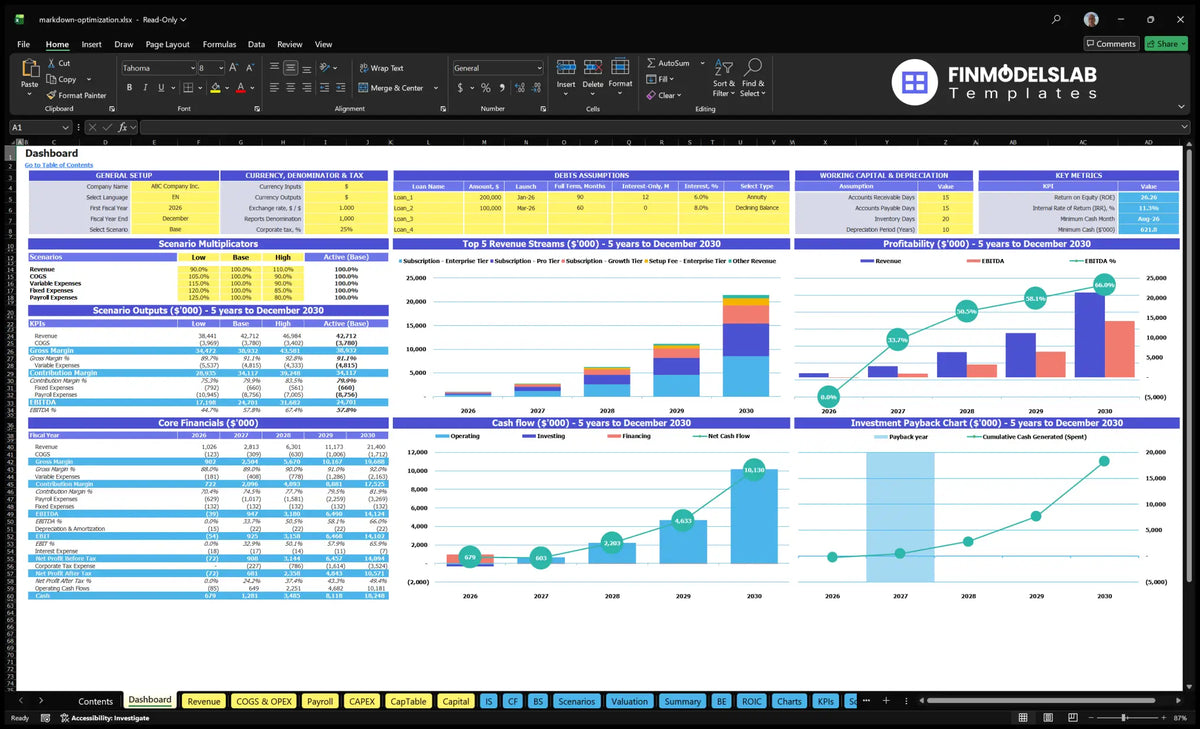Click the Copy icon
This screenshot has height=729, width=1200.
point(51,79)
